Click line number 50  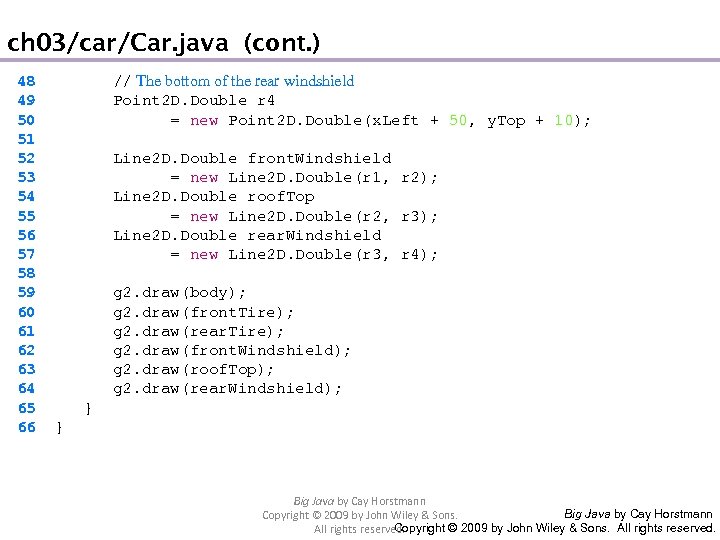26,120
